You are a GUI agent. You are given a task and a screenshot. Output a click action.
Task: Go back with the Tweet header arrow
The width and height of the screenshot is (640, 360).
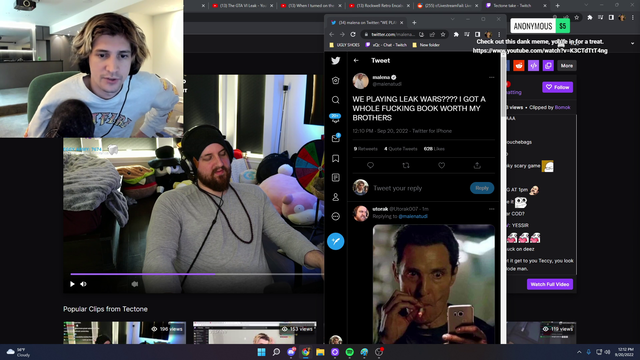click(356, 60)
